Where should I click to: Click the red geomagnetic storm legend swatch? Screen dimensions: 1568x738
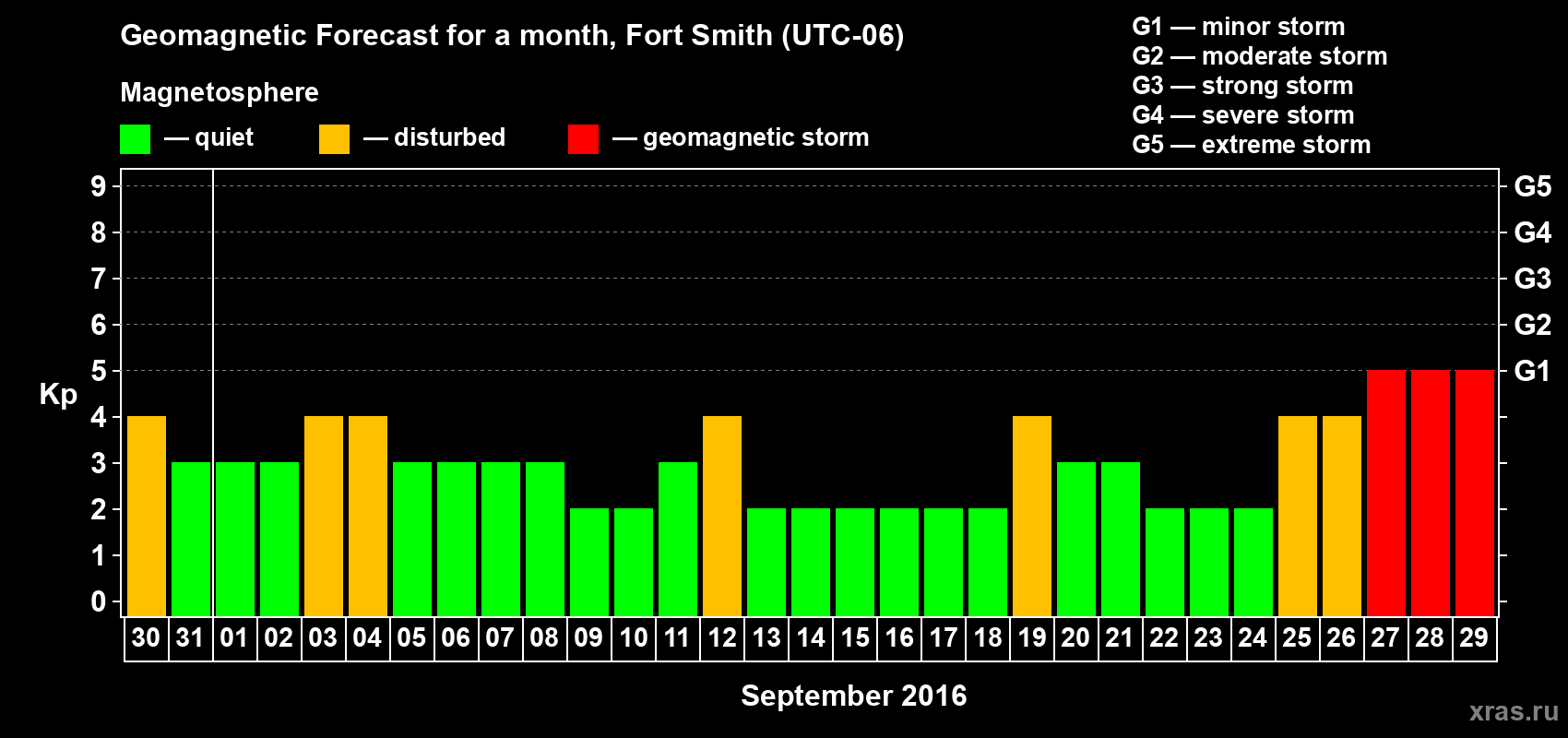coord(583,139)
